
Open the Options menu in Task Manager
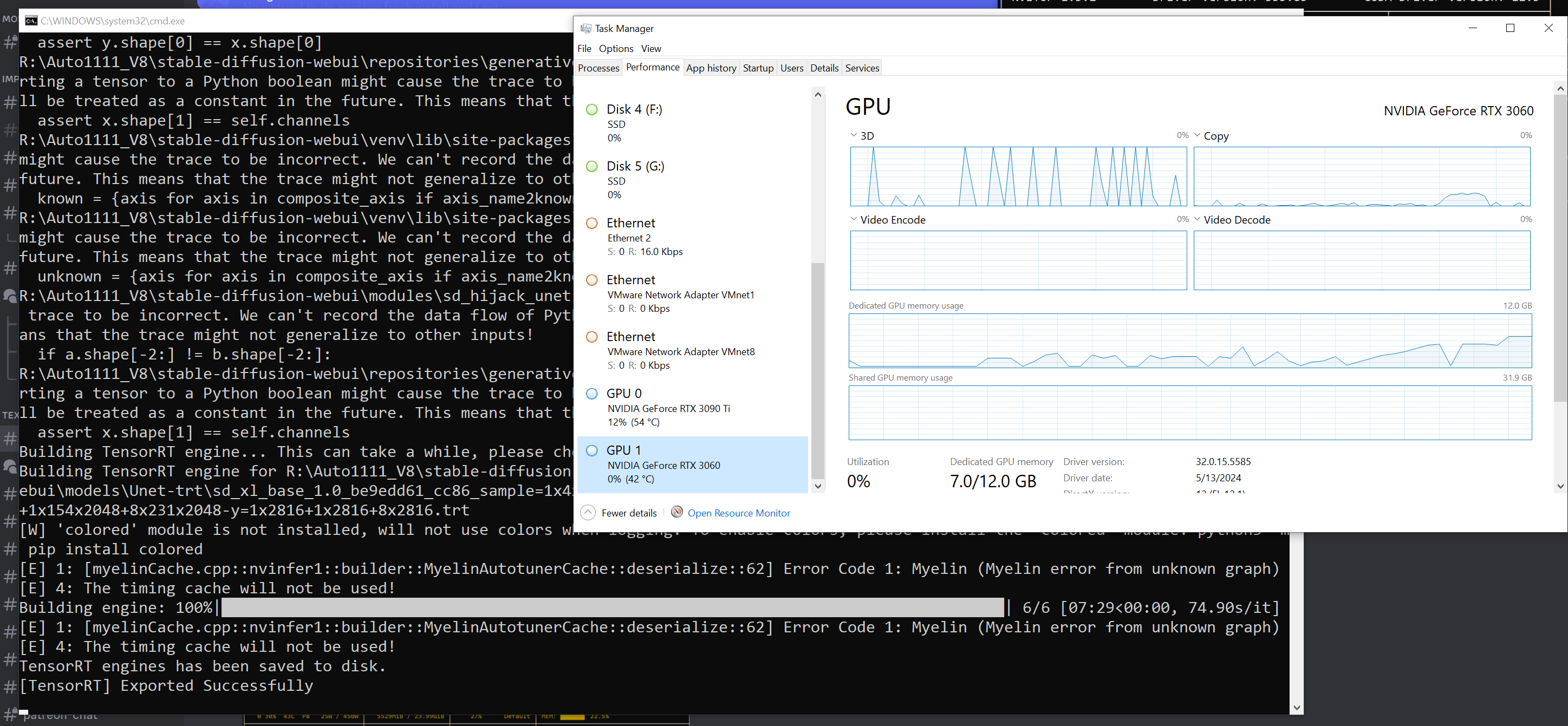pyautogui.click(x=615, y=48)
